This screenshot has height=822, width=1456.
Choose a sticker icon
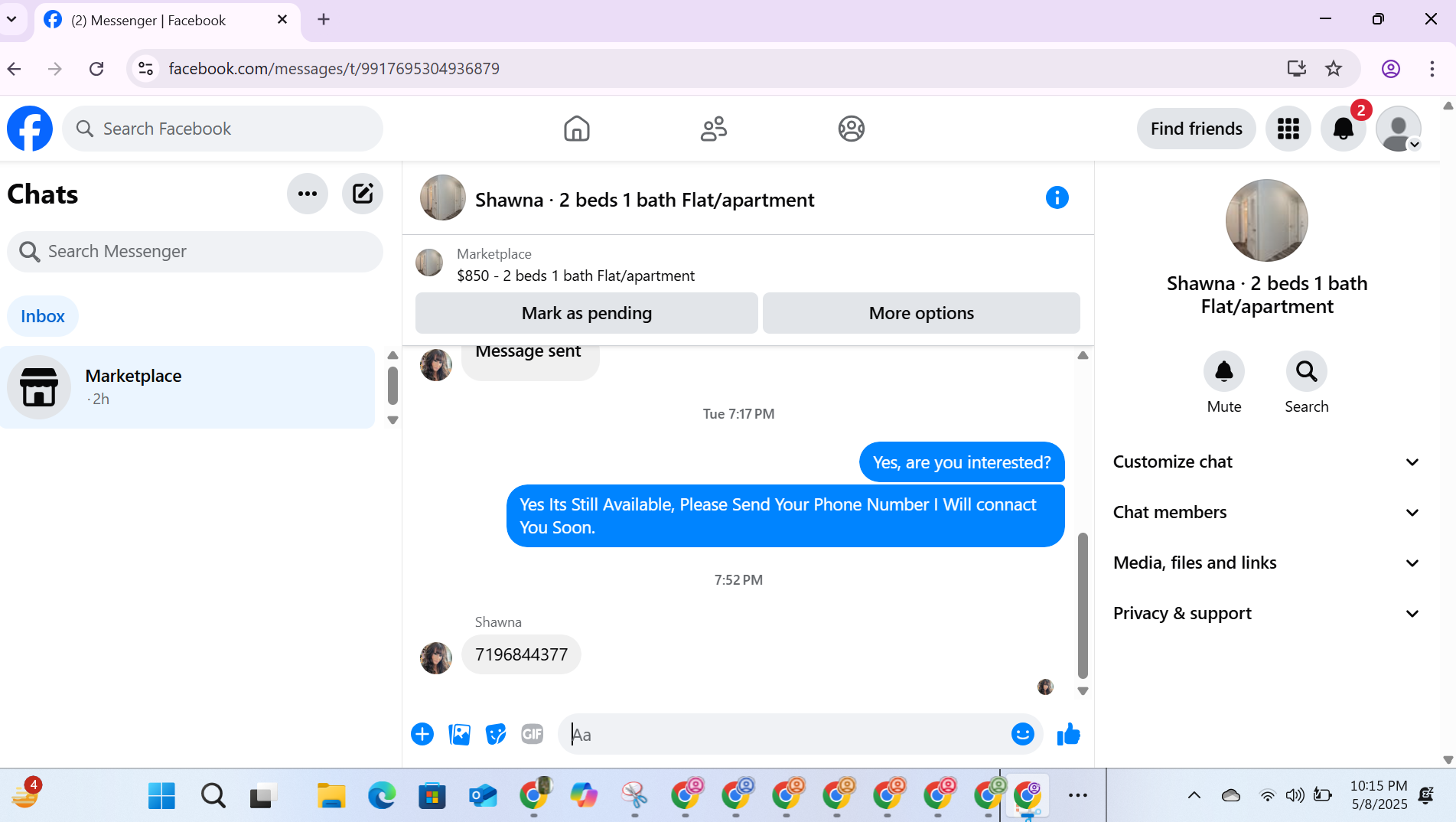pos(496,734)
